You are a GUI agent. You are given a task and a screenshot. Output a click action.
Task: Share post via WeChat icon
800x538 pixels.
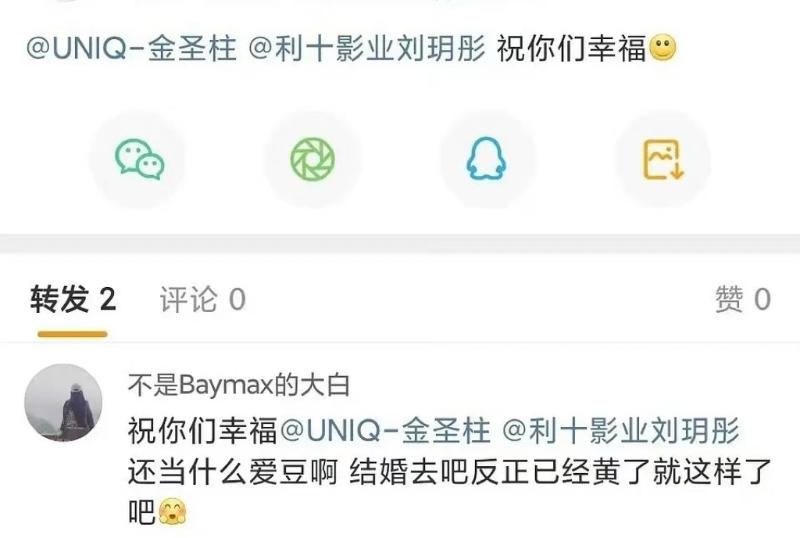pyautogui.click(x=139, y=159)
